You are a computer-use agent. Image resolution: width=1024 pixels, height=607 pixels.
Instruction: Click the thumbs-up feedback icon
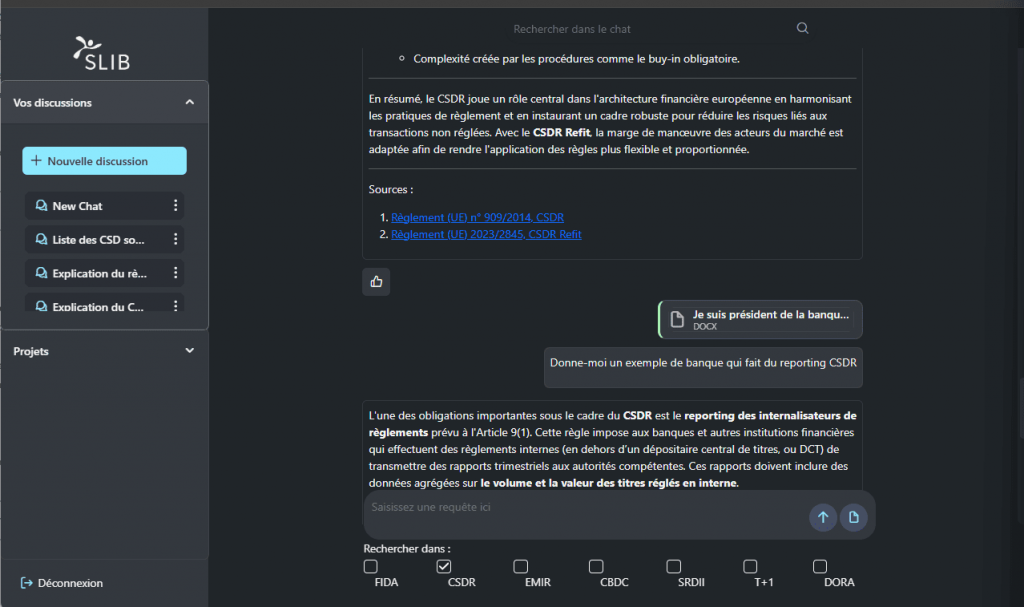click(x=376, y=282)
